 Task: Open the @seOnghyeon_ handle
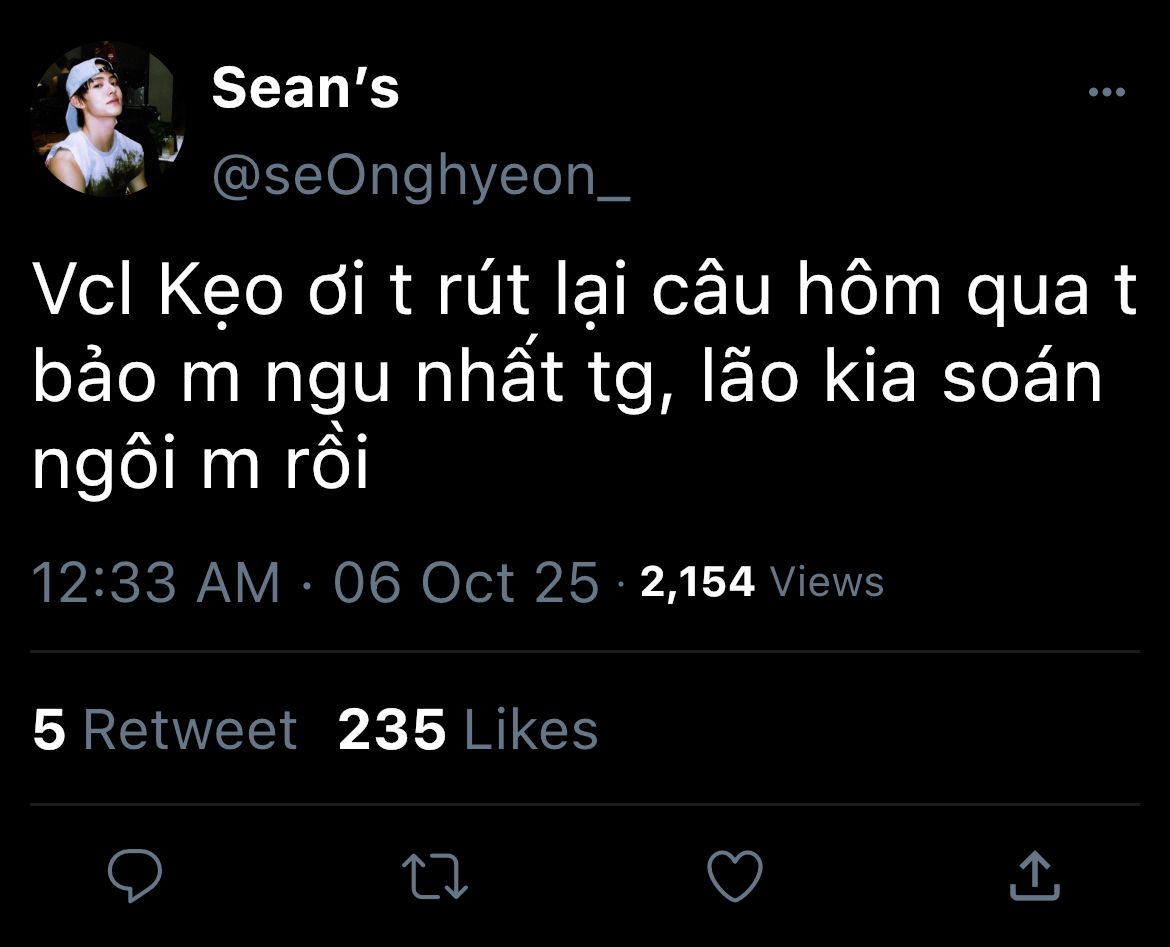click(420, 176)
